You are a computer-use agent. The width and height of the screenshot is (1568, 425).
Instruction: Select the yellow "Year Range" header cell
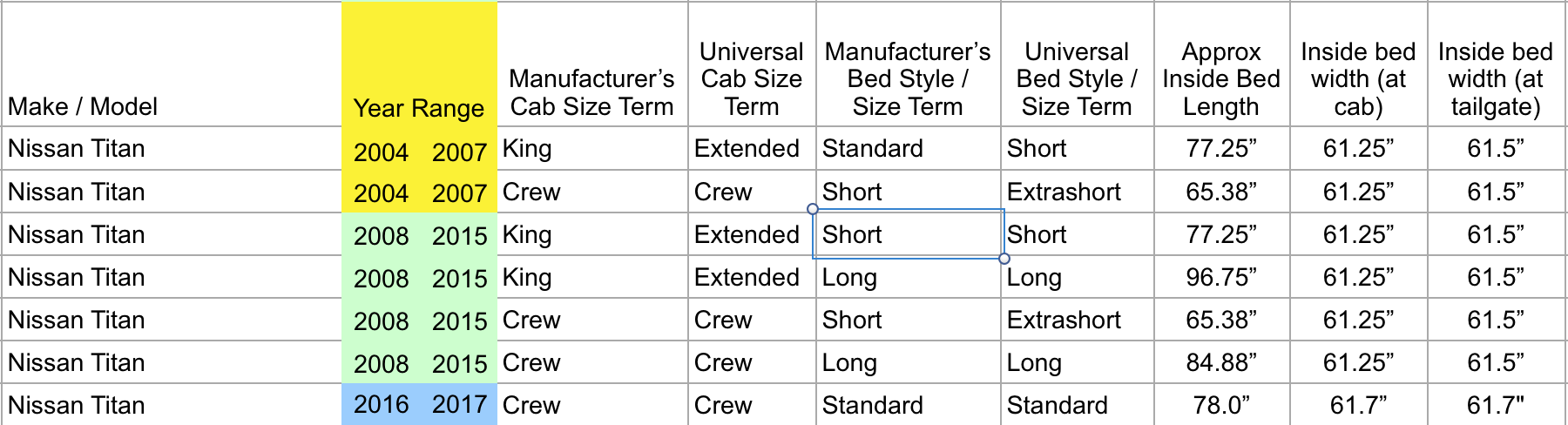click(x=418, y=108)
